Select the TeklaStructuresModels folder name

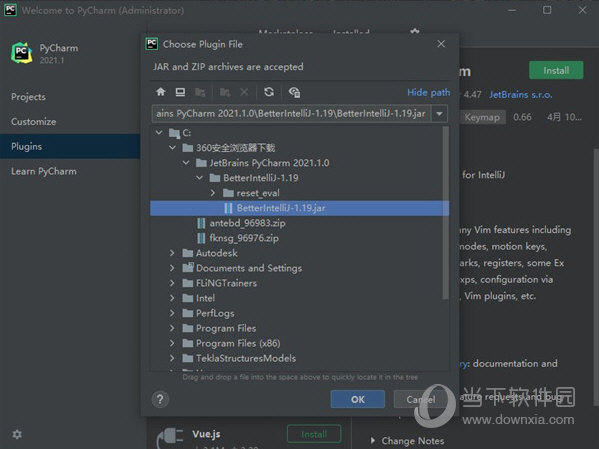246,358
